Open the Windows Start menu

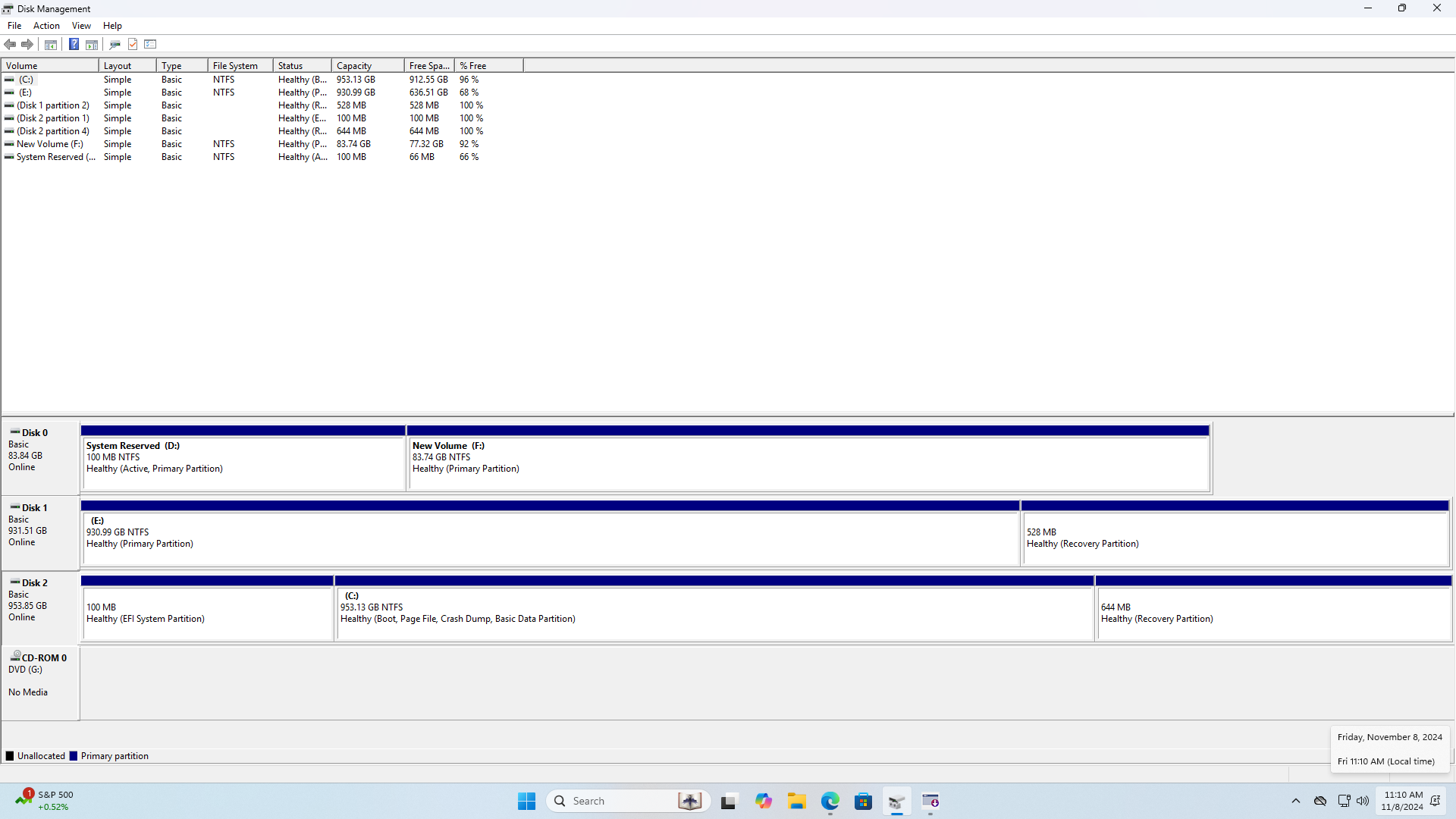pos(526,801)
